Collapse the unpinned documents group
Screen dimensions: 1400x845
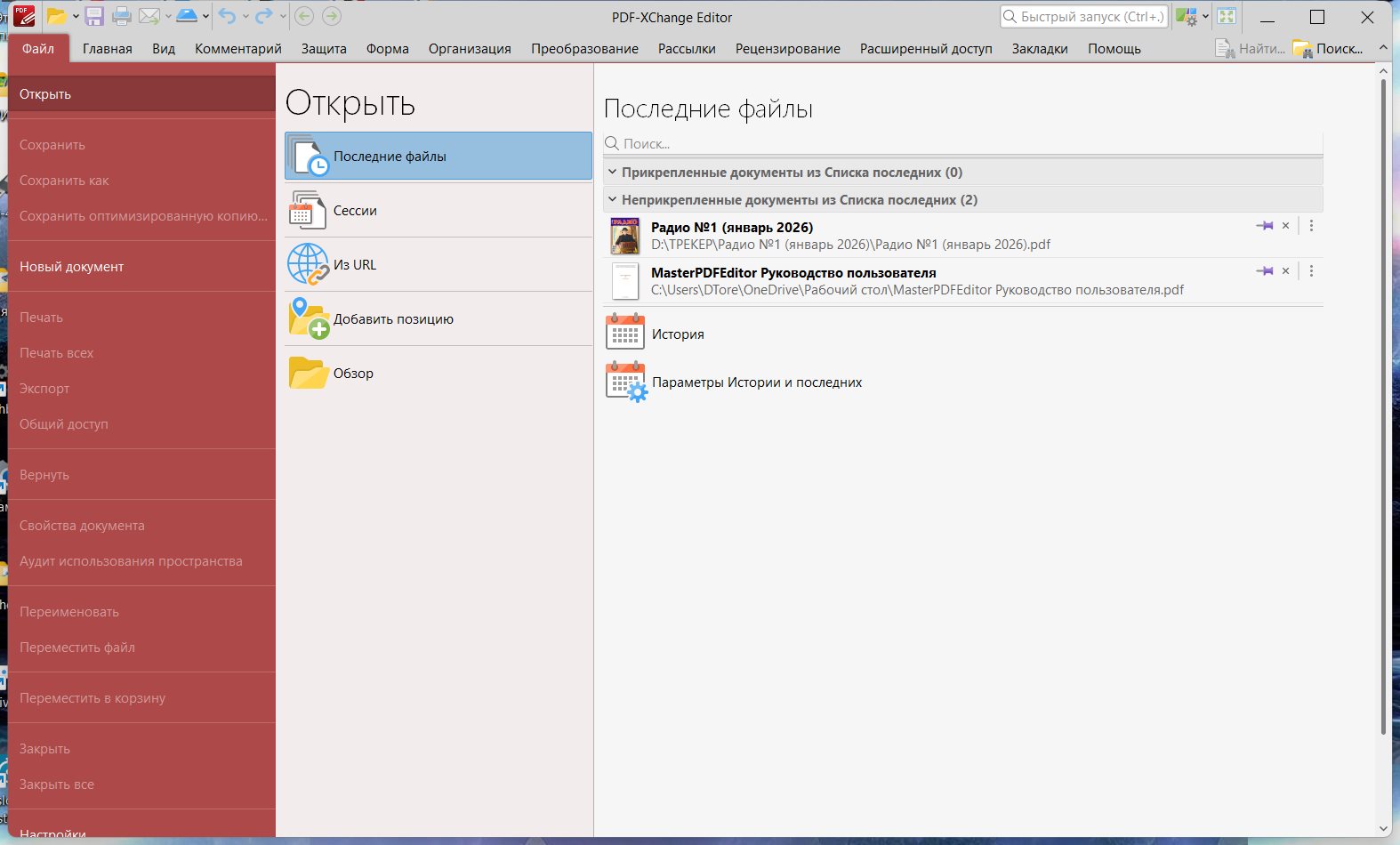(x=612, y=200)
